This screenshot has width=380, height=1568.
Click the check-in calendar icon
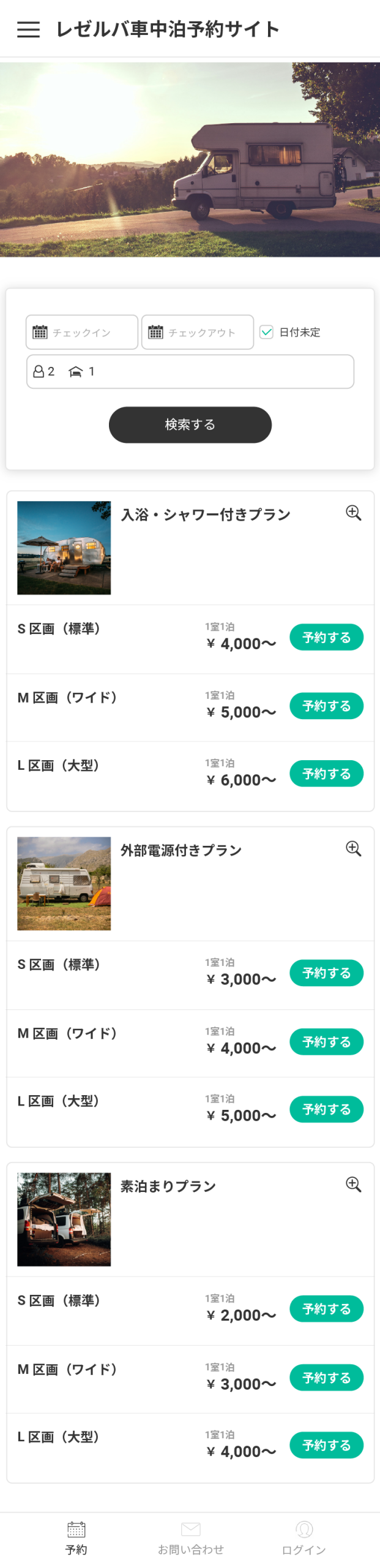click(x=40, y=332)
